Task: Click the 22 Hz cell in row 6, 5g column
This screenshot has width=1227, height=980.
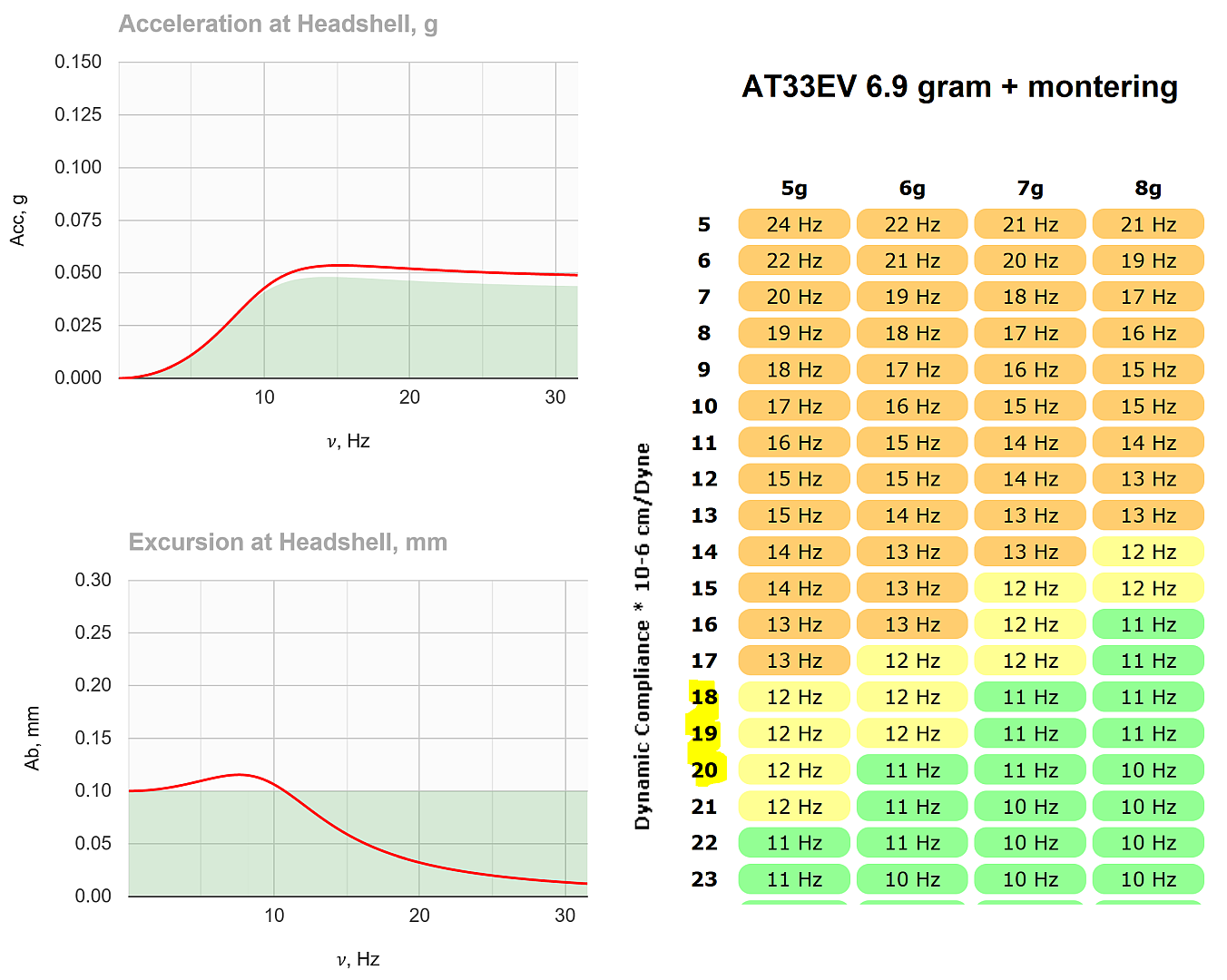Action: (794, 260)
